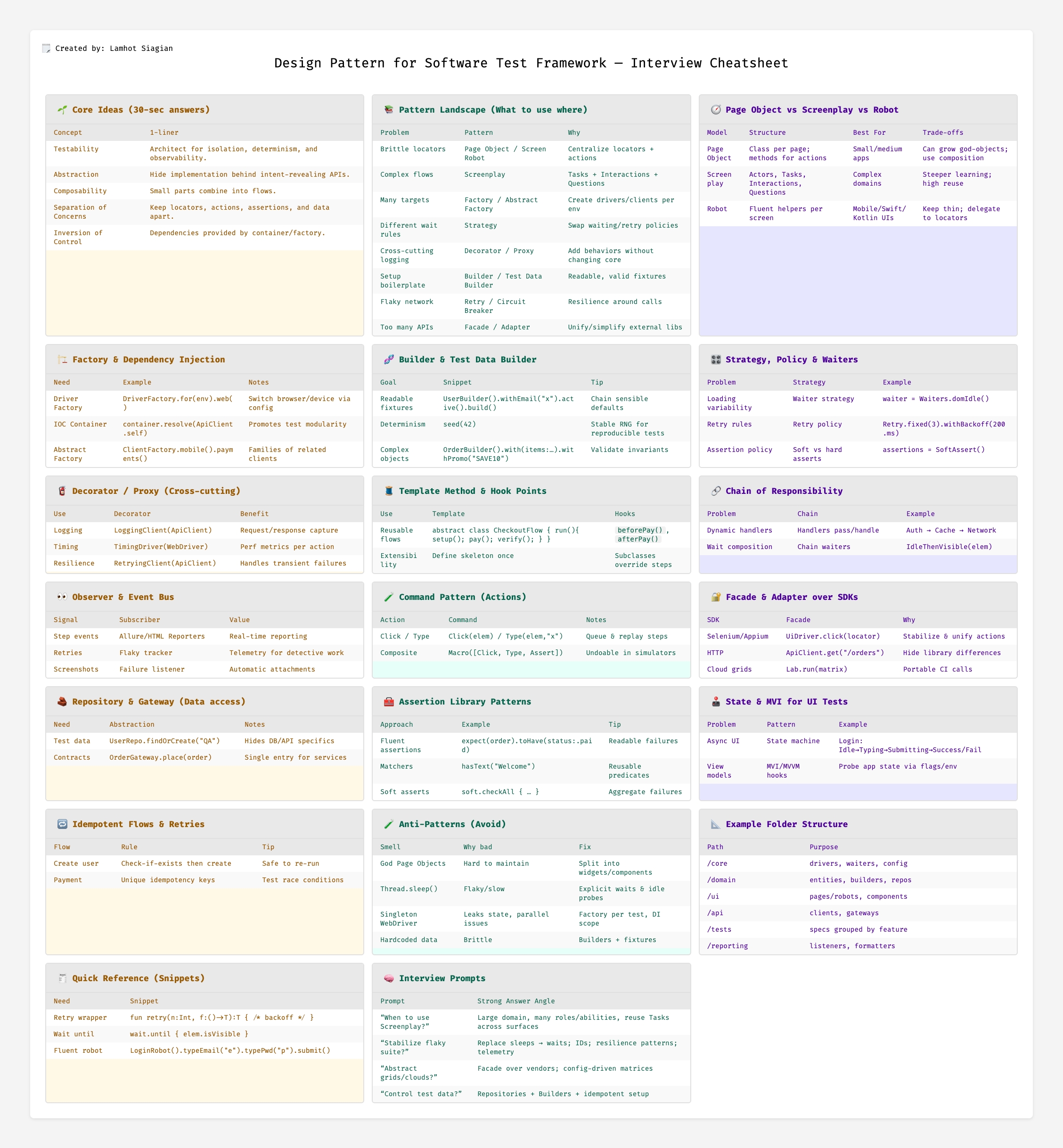
Task: Click the brain icon beside Interview Prompts
Action: (x=389, y=978)
